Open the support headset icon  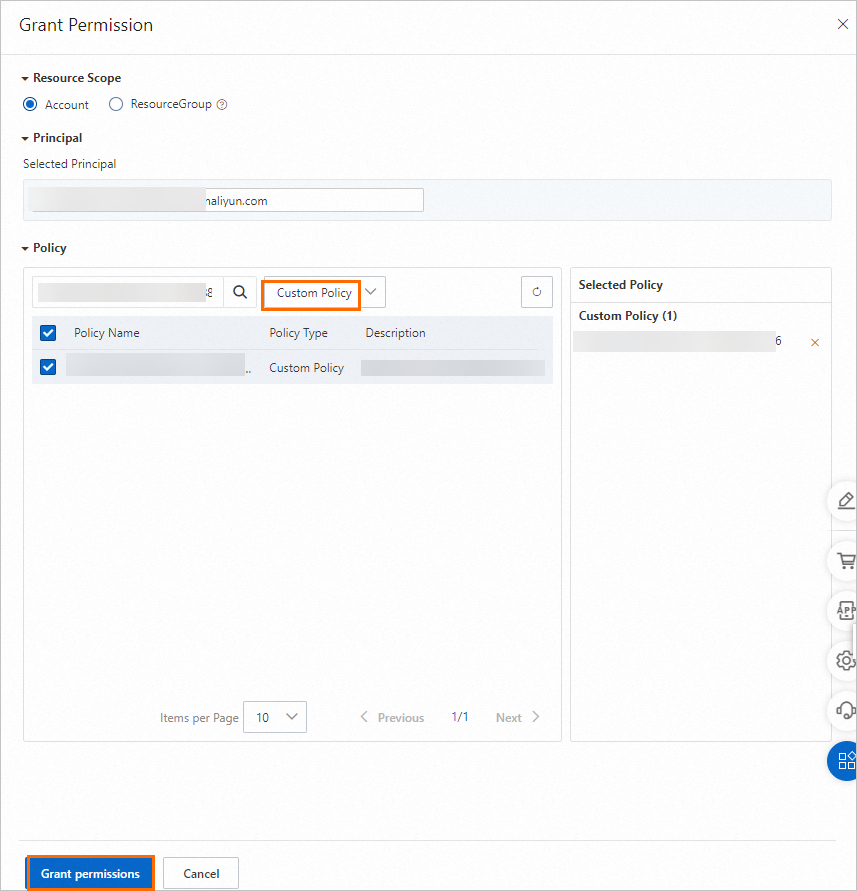845,710
